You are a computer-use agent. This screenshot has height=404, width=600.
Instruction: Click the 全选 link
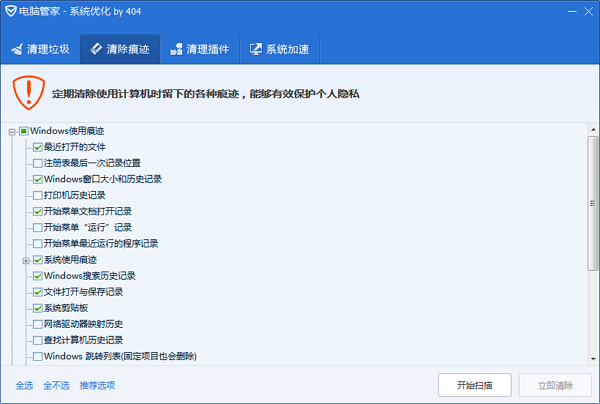click(24, 385)
